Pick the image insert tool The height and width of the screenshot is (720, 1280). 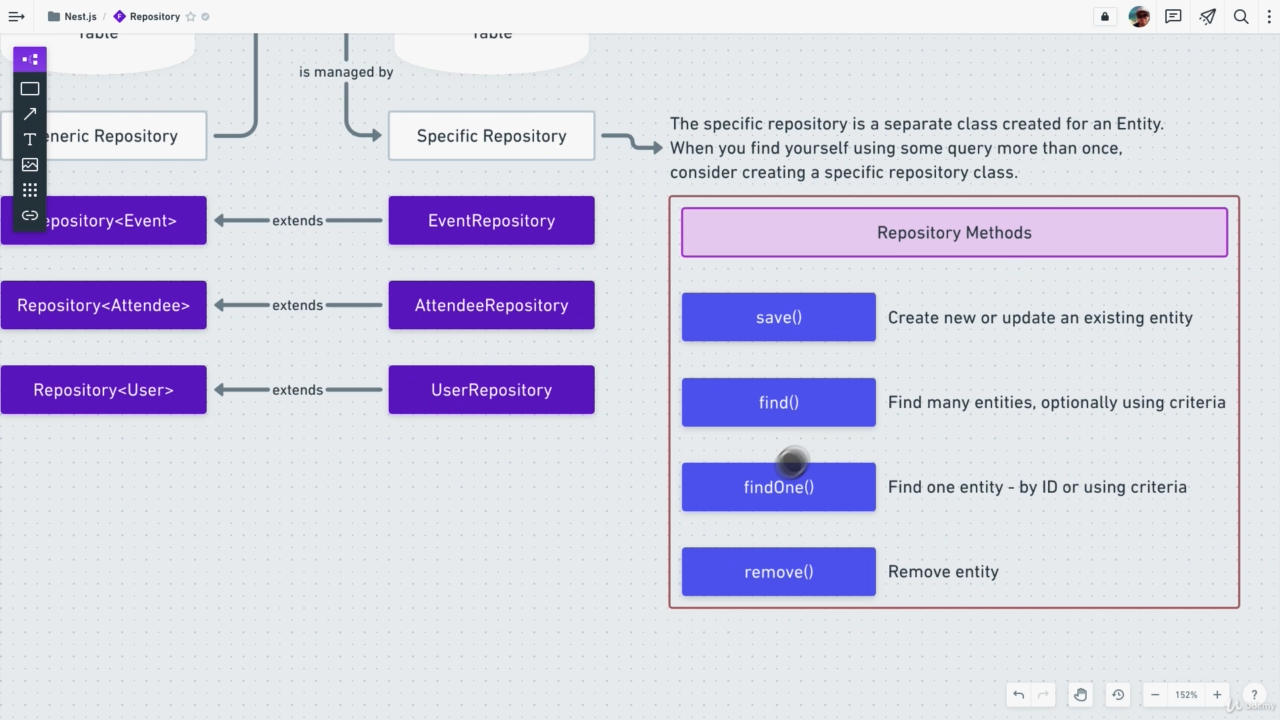click(x=30, y=164)
